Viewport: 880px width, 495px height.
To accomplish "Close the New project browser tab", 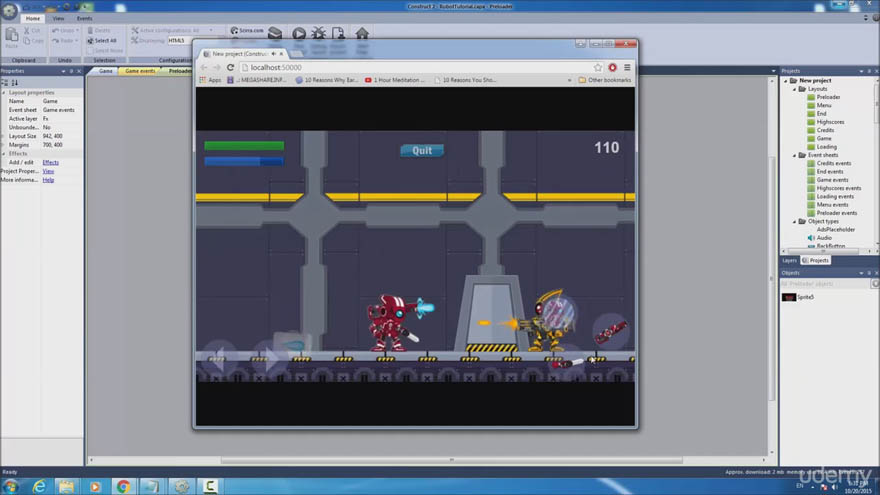I will pyautogui.click(x=281, y=54).
